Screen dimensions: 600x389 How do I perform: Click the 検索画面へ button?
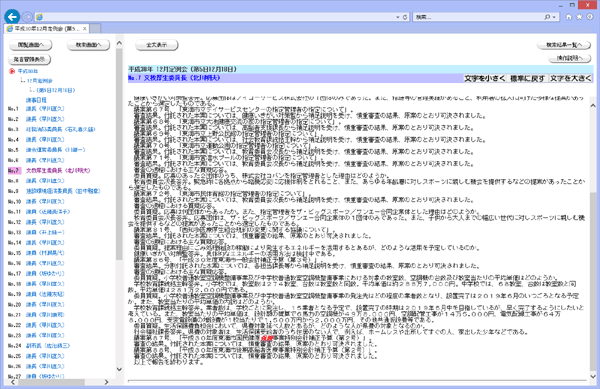point(88,45)
